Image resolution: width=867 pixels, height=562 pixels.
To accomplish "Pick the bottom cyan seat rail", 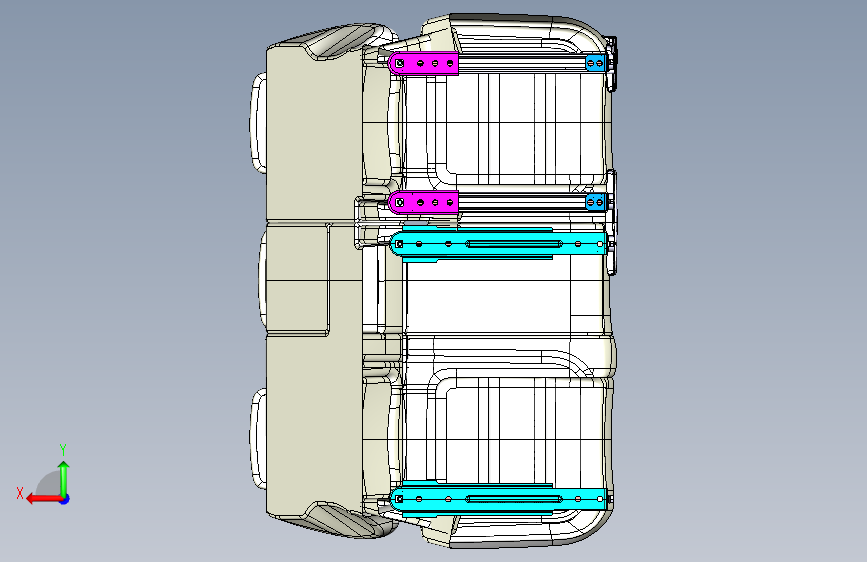I will [x=498, y=499].
